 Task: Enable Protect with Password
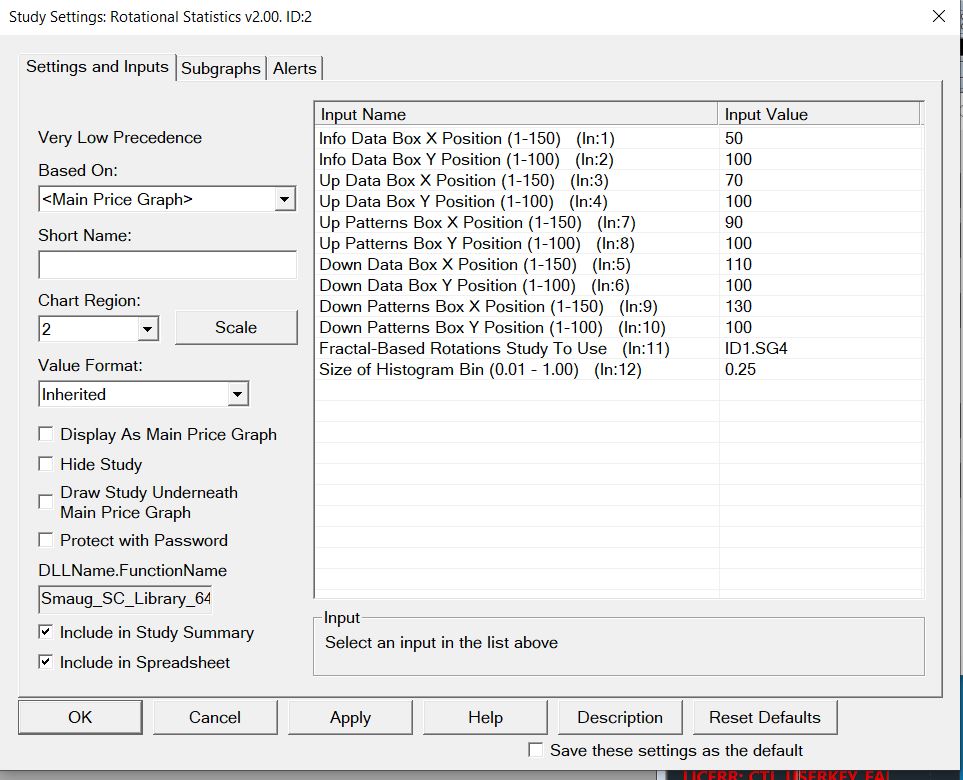coord(45,540)
